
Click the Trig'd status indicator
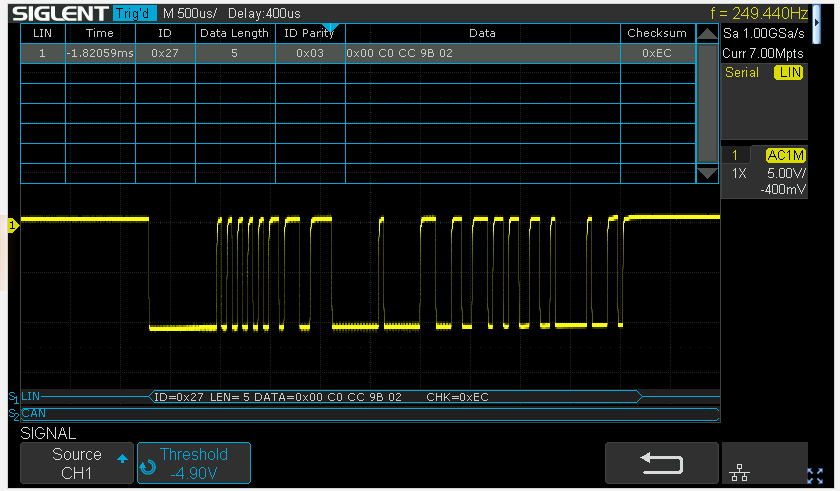tap(134, 13)
